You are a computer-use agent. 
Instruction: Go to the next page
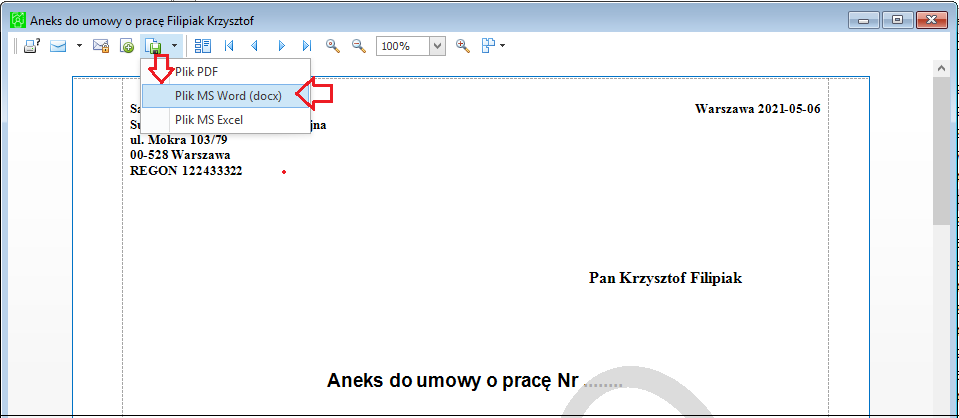point(282,46)
